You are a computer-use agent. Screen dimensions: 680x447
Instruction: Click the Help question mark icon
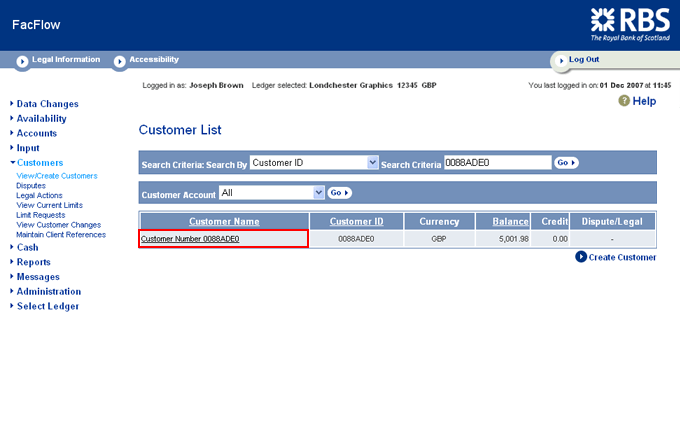click(624, 101)
